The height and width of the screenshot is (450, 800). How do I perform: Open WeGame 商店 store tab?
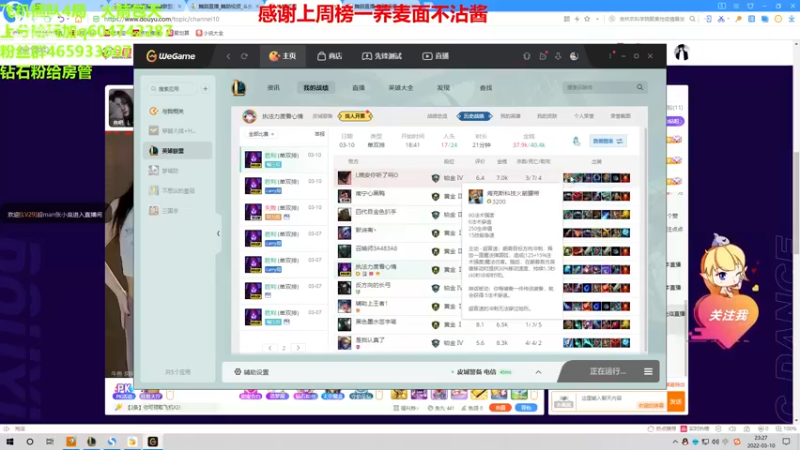click(329, 56)
